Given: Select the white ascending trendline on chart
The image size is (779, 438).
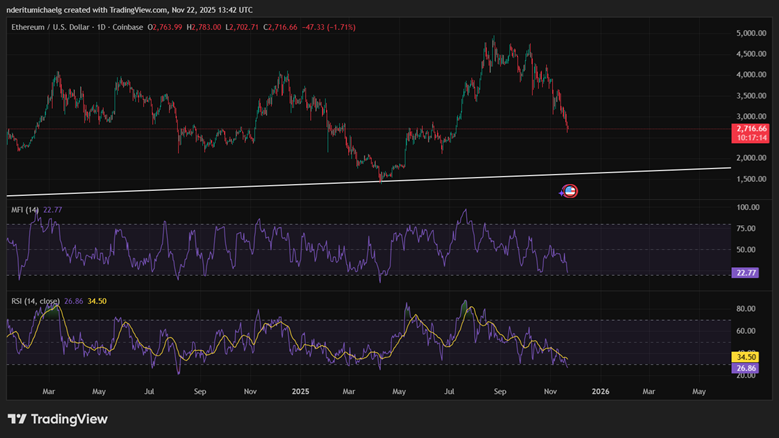Looking at the screenshot, I should (300, 185).
